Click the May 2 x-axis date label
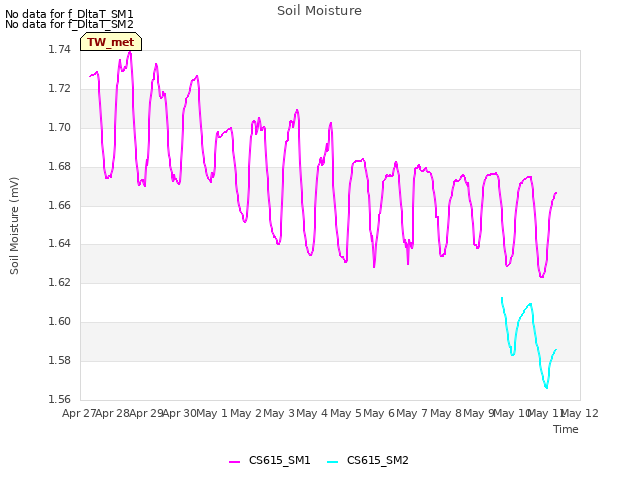The width and height of the screenshot is (640, 480). 245,413
